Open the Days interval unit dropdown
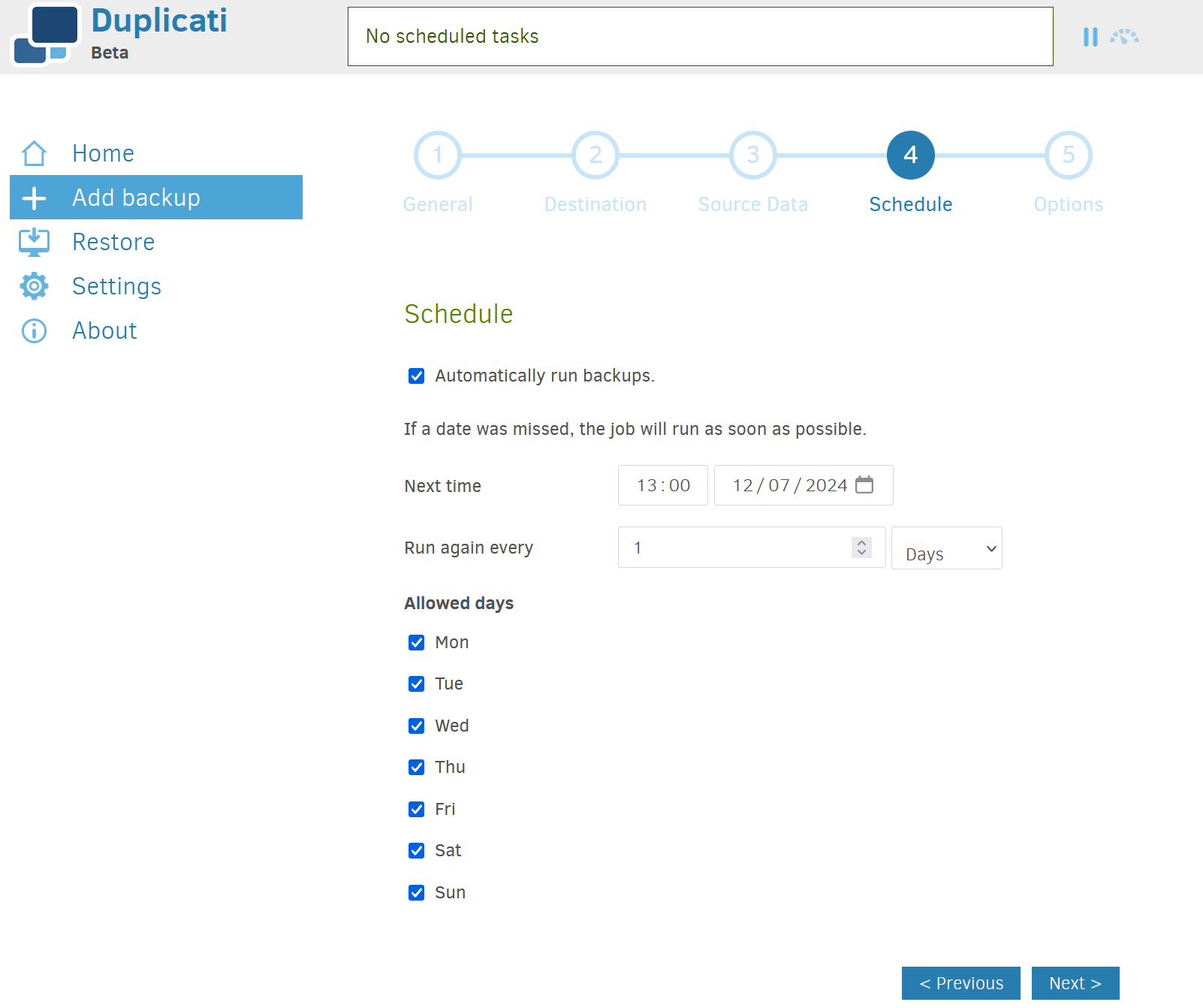 coord(947,548)
